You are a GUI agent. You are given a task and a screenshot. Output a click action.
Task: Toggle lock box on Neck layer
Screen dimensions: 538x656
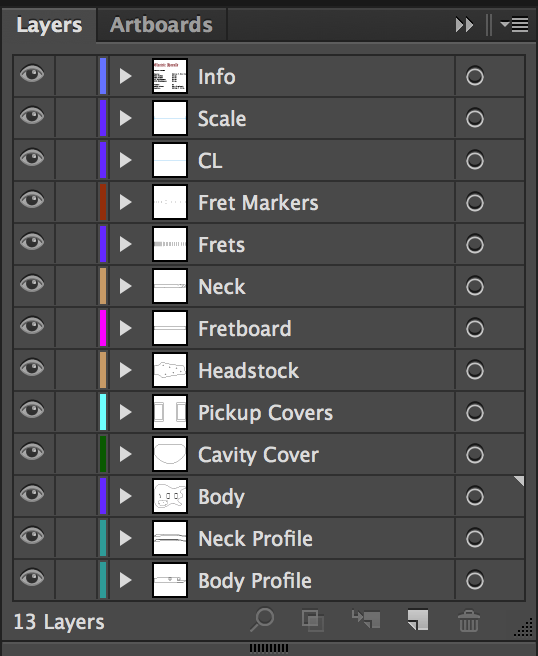click(x=76, y=286)
